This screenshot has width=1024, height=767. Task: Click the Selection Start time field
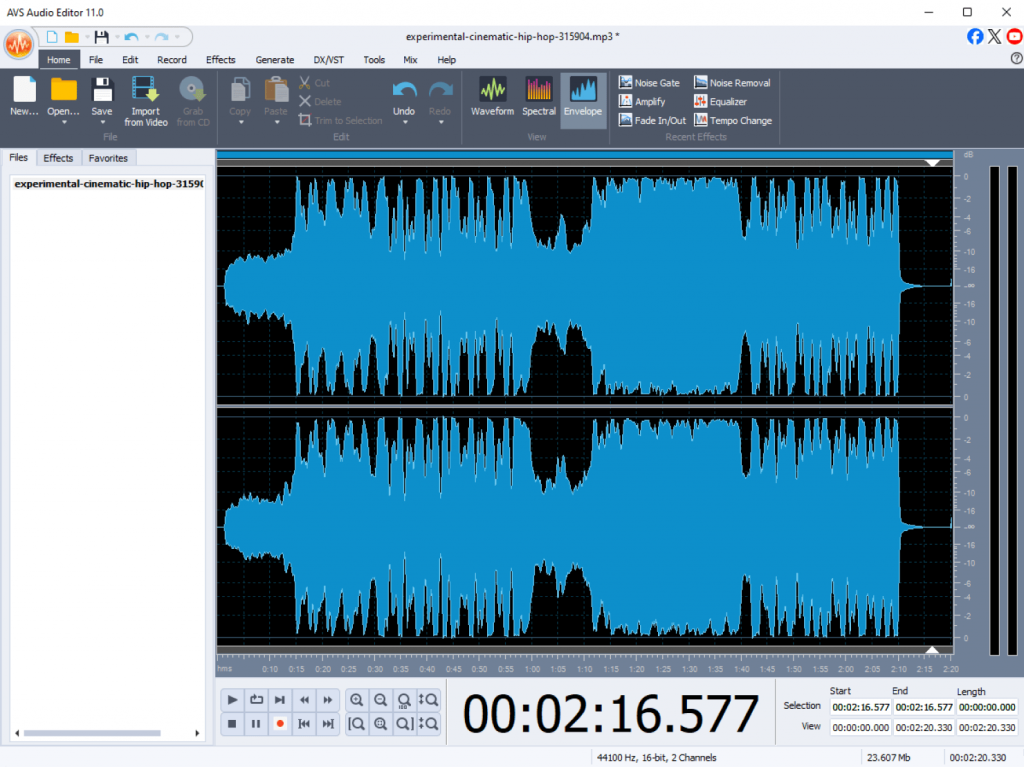(x=858, y=707)
